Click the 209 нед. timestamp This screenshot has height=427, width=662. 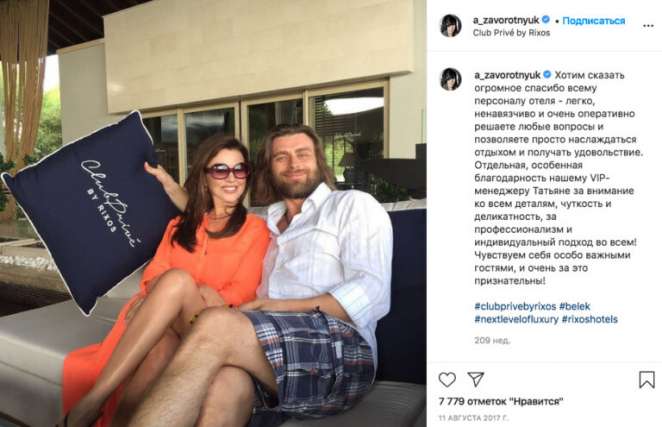[492, 340]
